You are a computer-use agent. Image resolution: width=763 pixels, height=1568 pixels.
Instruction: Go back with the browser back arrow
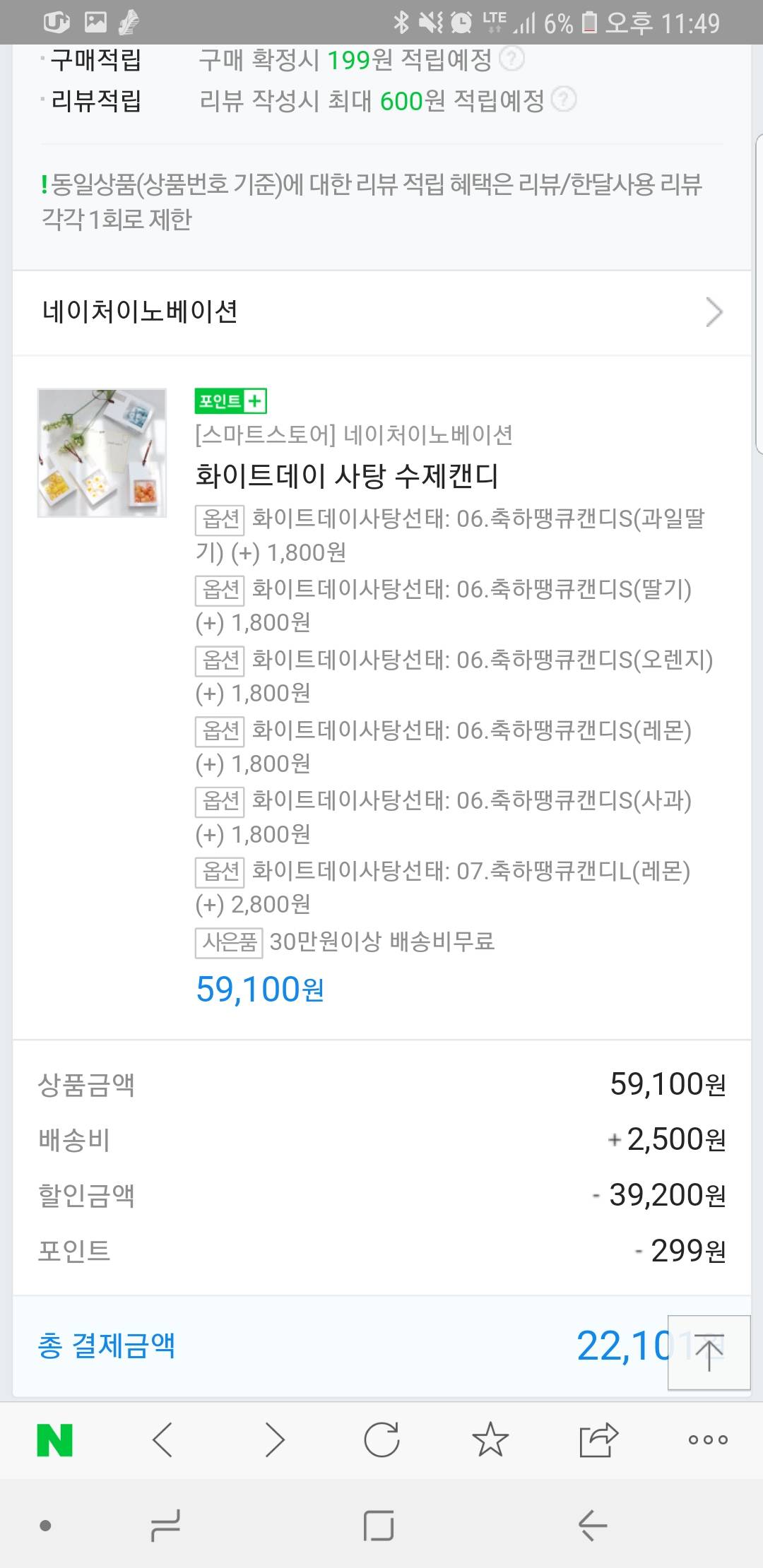click(162, 1440)
